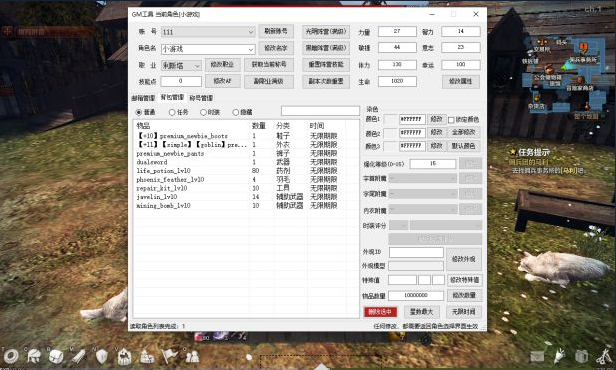Click the 修改名字 button
The image size is (616, 370).
click(276, 48)
